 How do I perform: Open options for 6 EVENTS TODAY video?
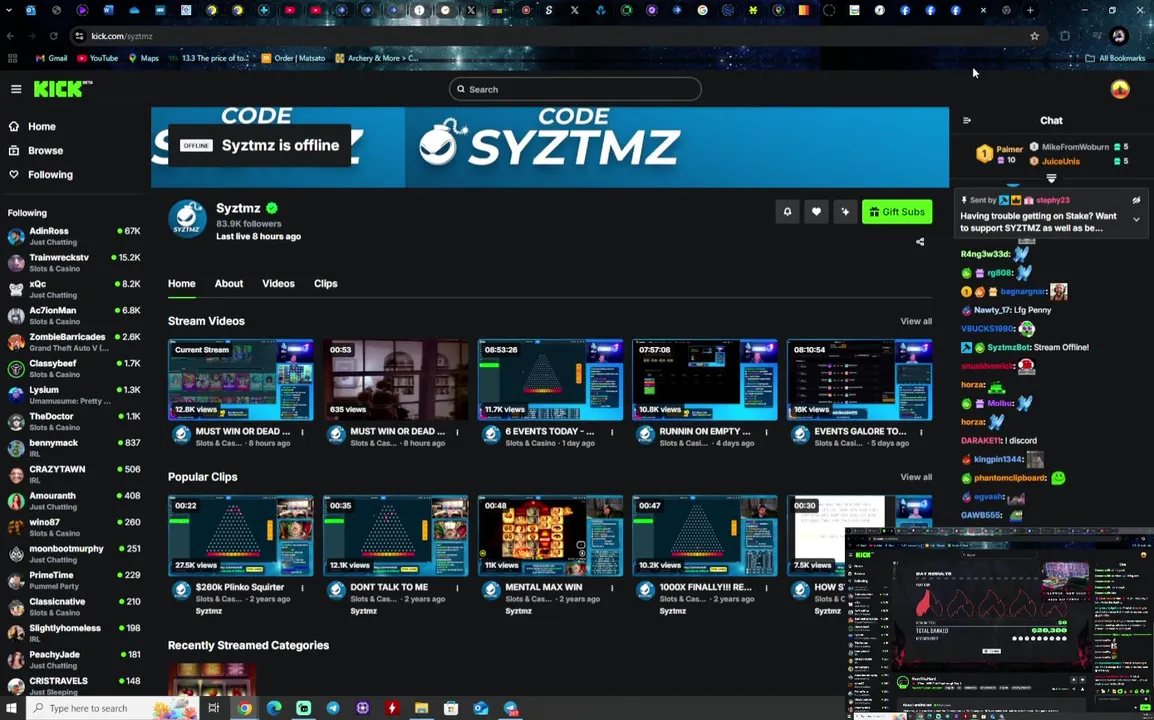(x=612, y=432)
